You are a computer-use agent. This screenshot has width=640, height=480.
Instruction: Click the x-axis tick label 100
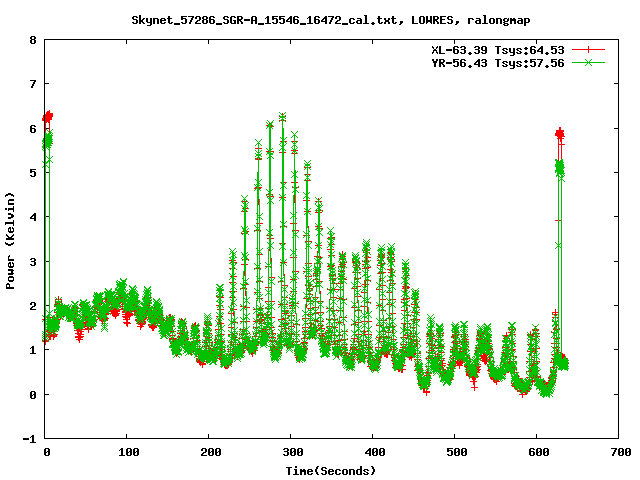click(x=129, y=452)
